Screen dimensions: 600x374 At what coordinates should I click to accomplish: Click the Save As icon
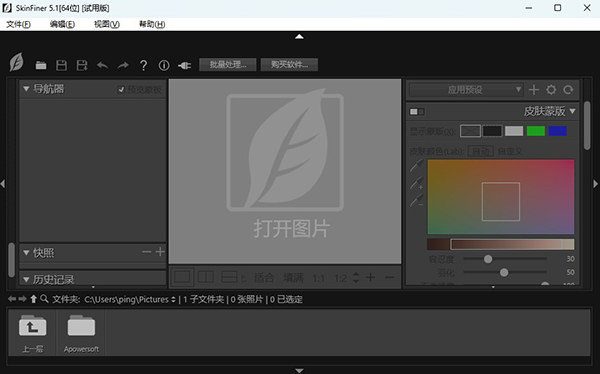(x=82, y=65)
